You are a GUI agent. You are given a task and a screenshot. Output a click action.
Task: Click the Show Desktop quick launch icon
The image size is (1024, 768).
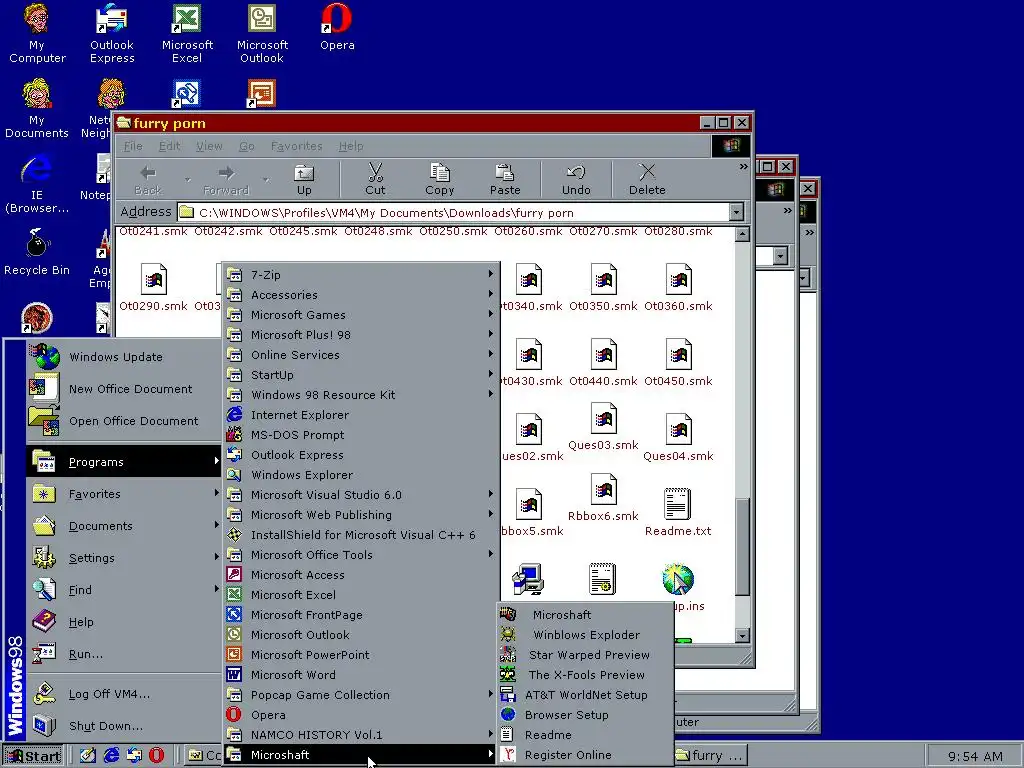click(x=89, y=756)
